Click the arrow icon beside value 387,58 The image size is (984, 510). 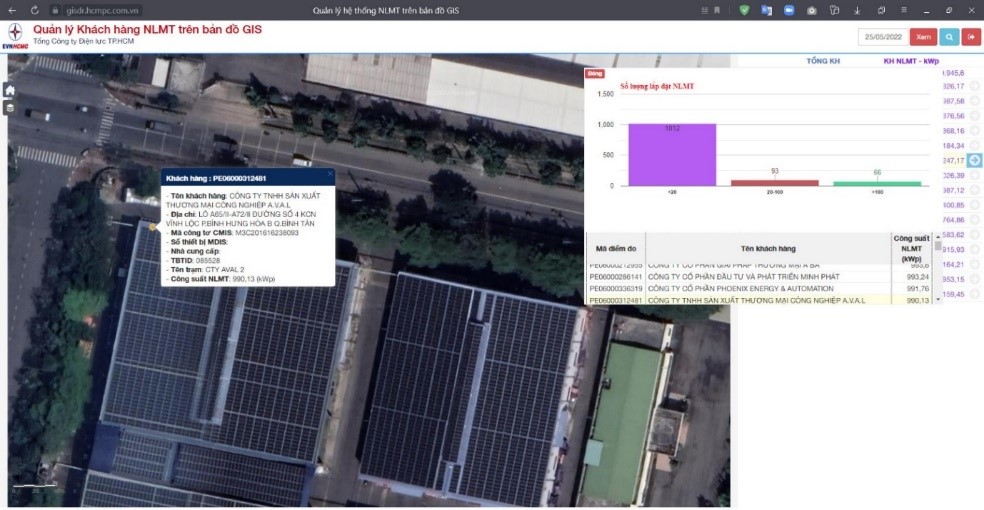(974, 101)
